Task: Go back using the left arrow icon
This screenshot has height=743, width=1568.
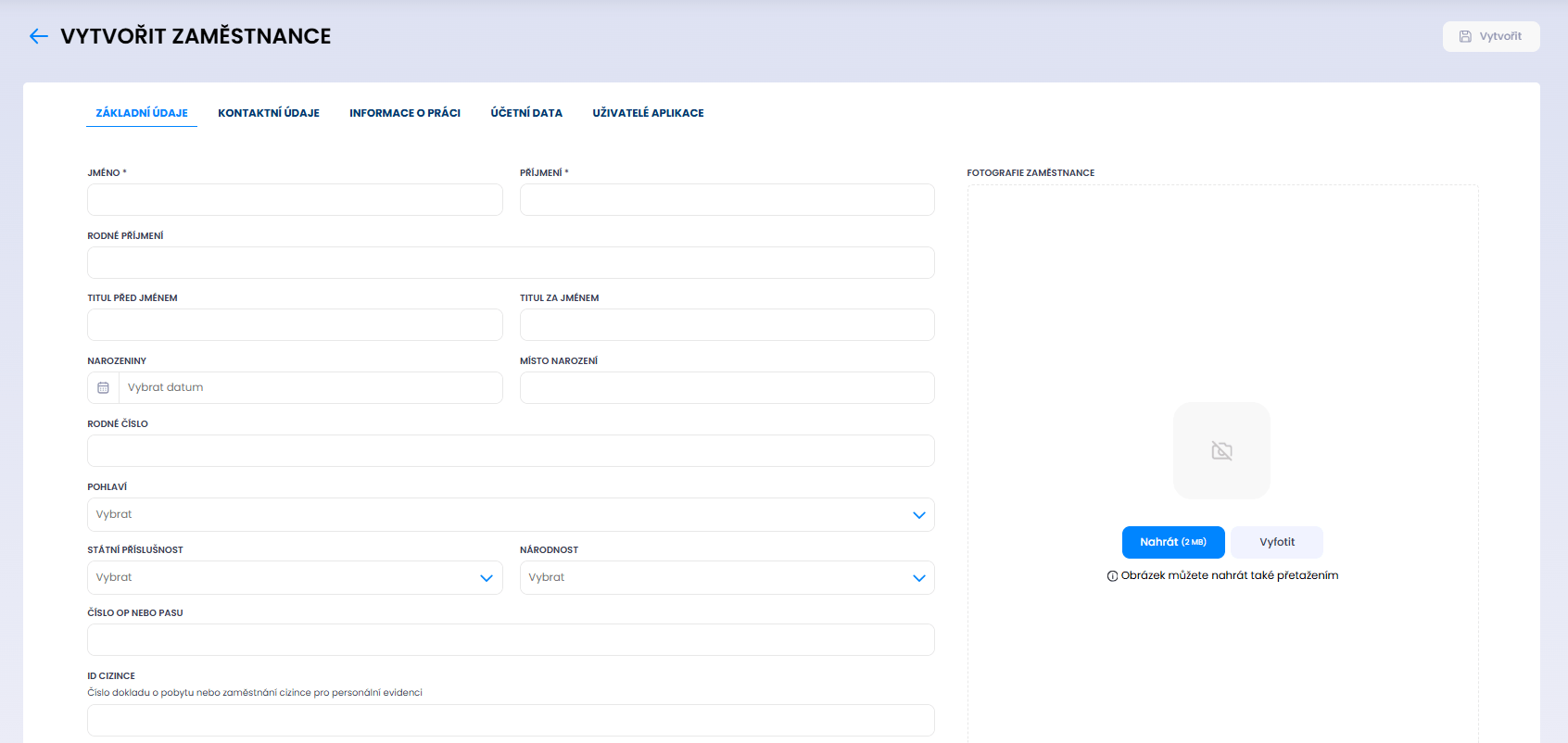Action: click(x=38, y=36)
